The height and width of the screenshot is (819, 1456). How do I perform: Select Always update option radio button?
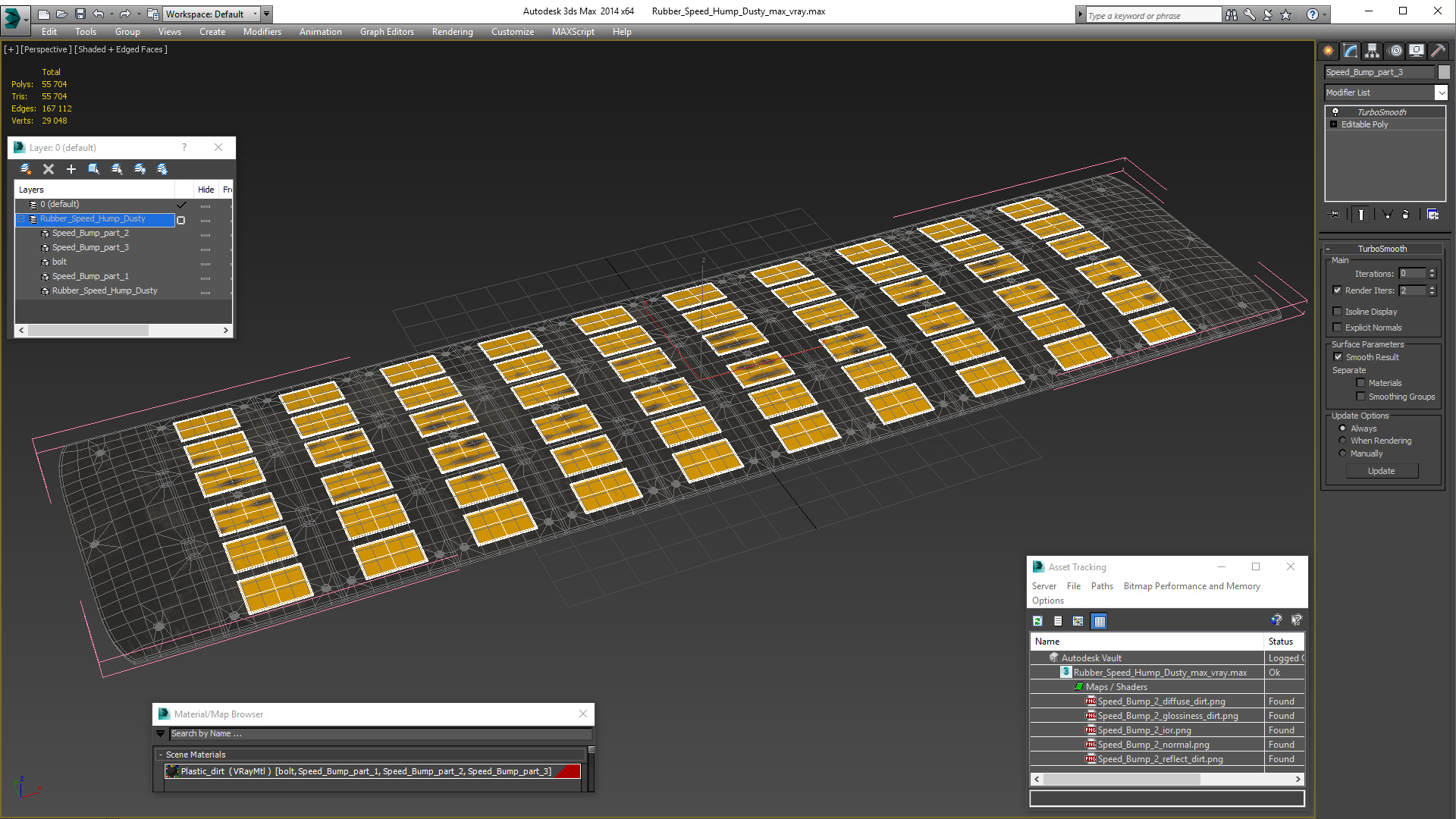coord(1342,428)
